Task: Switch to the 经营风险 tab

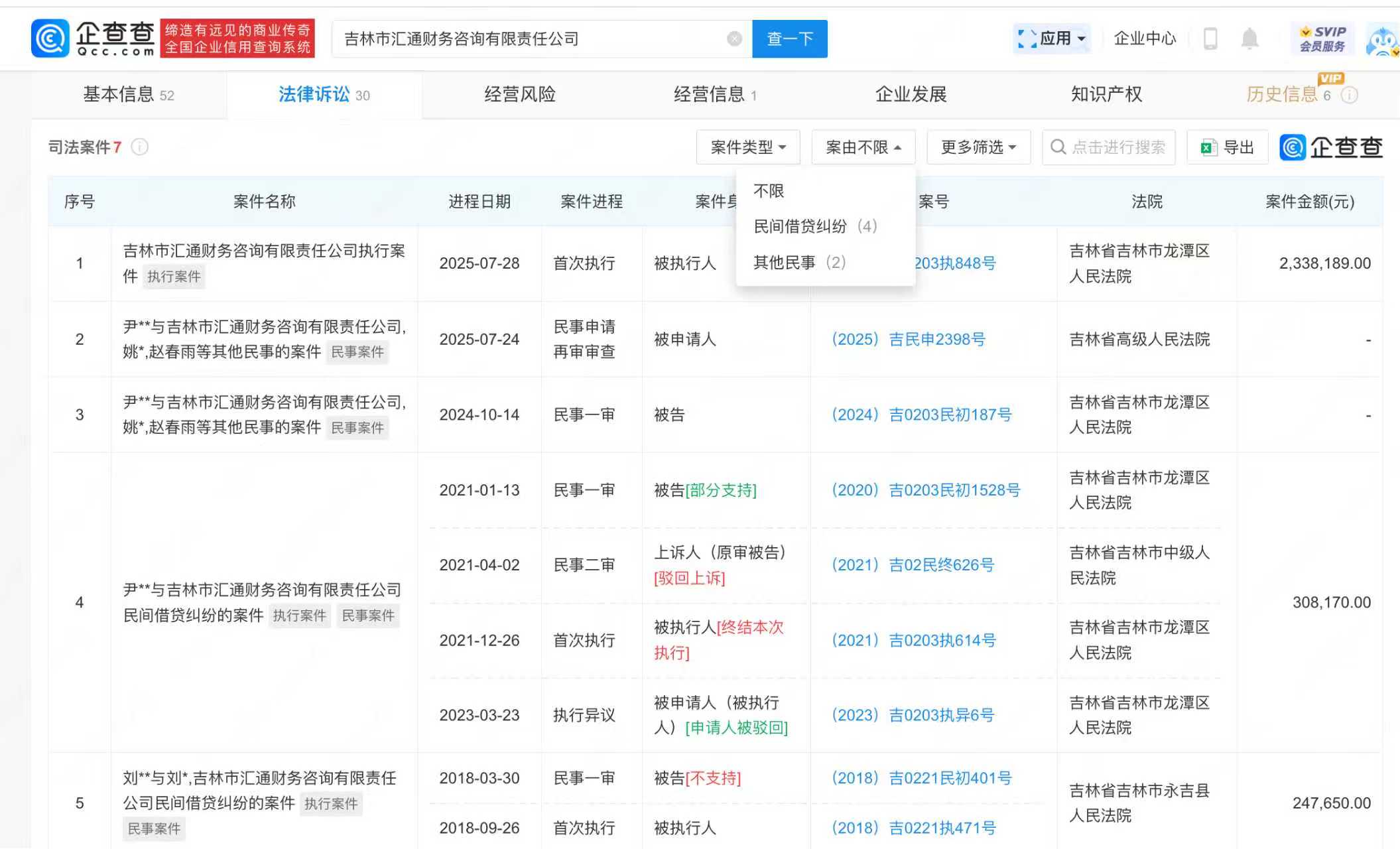Action: (x=520, y=95)
